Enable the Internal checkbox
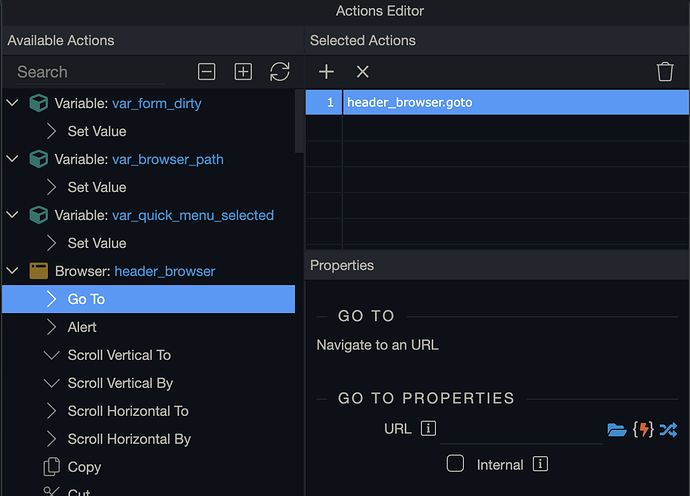 tap(455, 464)
